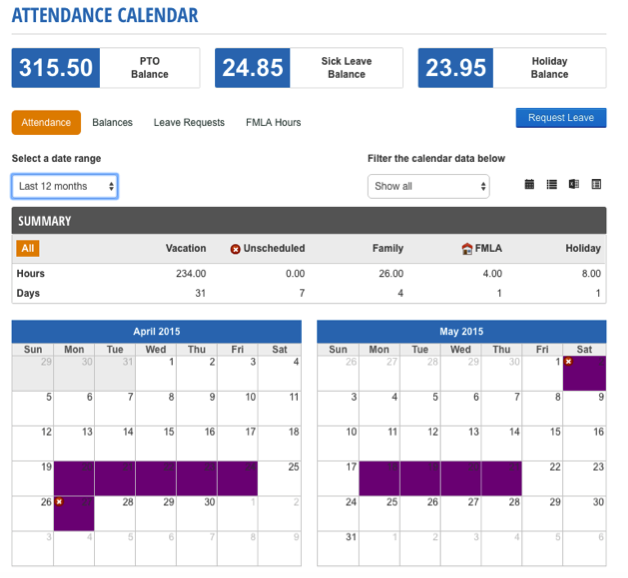Click the Sick Leave Balance 24.85 tile

point(308,68)
